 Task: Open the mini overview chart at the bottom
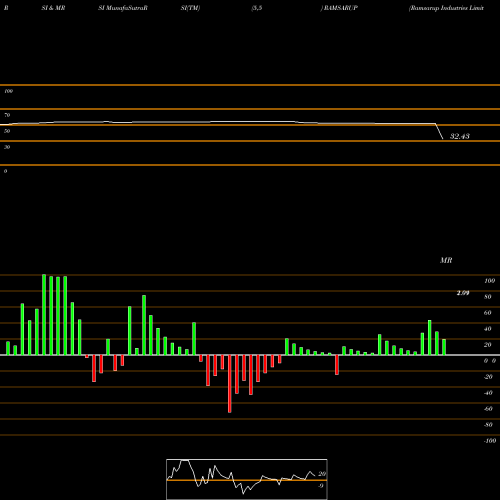pyautogui.click(x=247, y=479)
